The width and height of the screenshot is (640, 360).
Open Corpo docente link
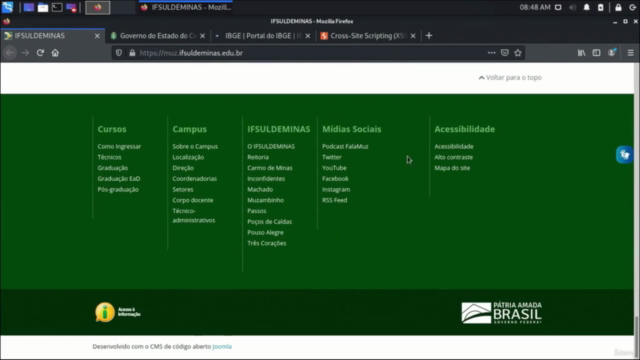coord(193,200)
